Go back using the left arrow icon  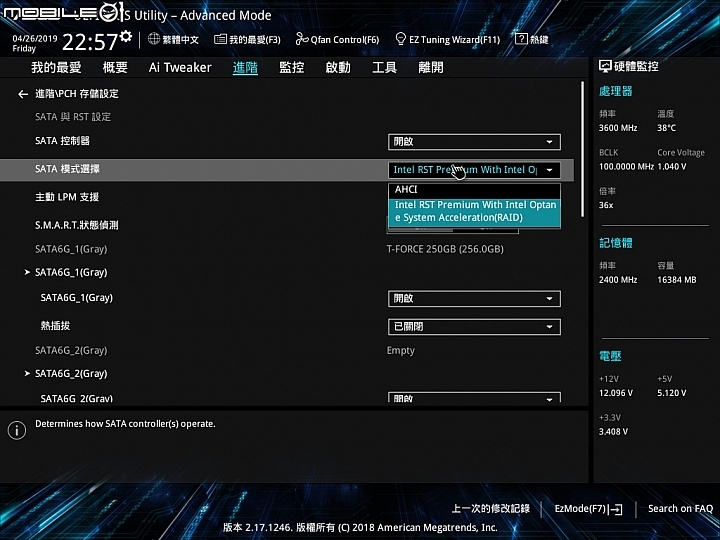[23, 94]
